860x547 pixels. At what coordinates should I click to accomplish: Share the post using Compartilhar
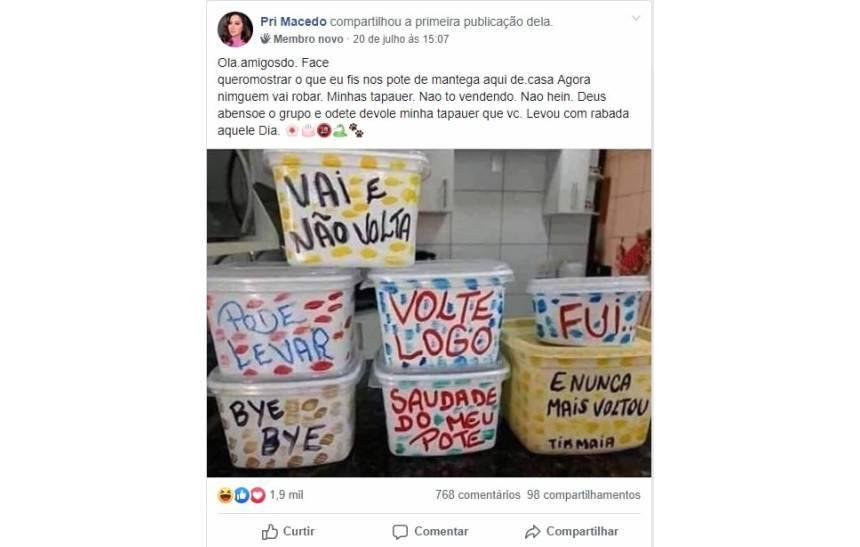coord(571,531)
